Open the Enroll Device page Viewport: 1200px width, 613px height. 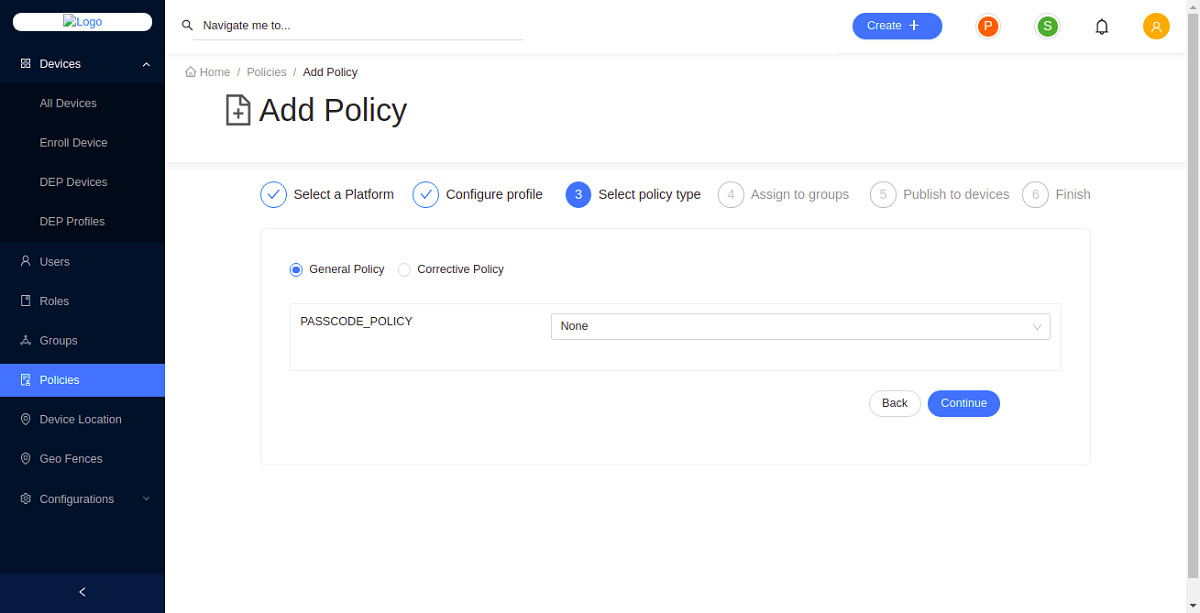point(73,143)
